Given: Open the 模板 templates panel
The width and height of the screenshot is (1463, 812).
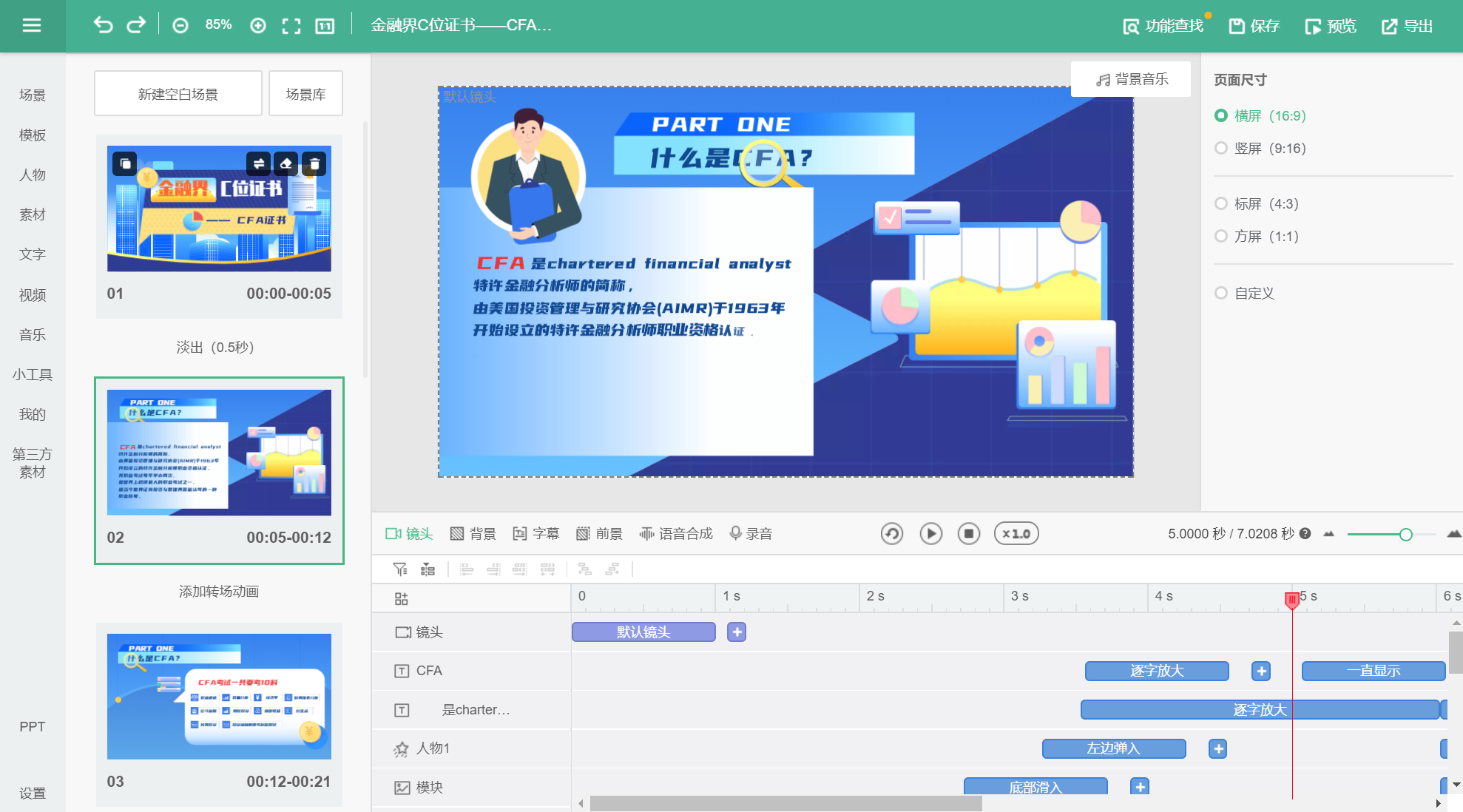Looking at the screenshot, I should [33, 135].
